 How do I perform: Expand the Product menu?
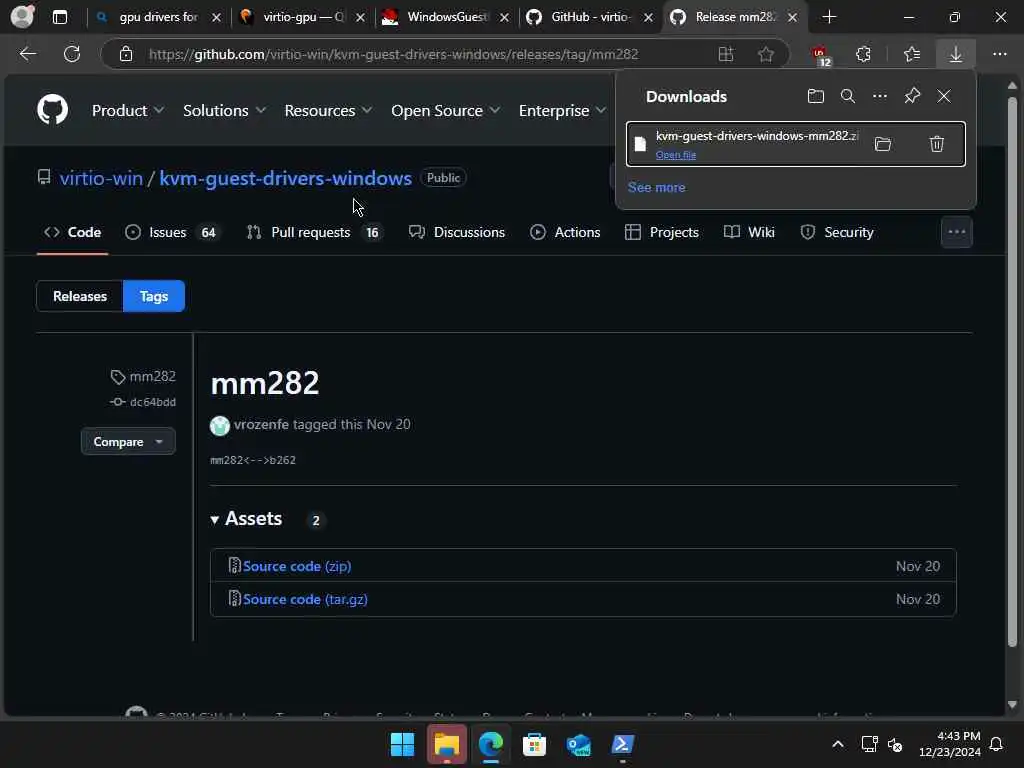(127, 110)
